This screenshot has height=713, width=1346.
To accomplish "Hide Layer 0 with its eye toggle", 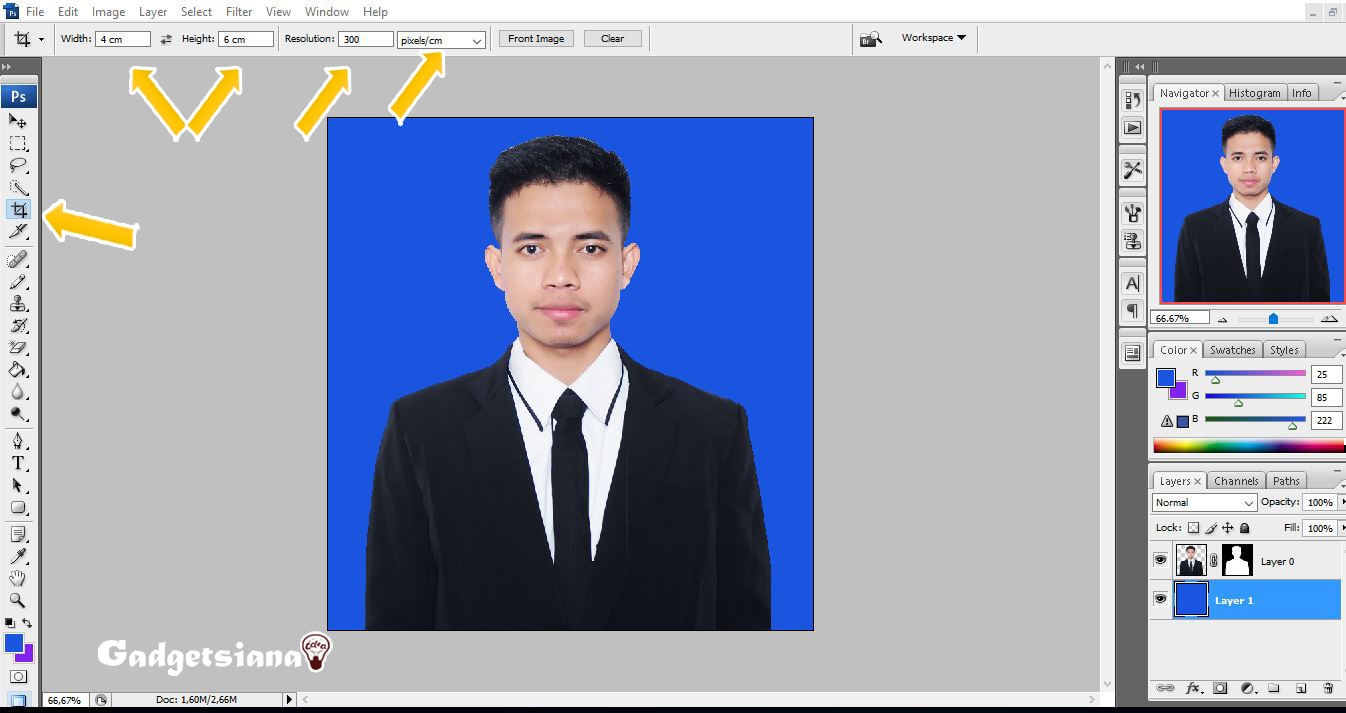I will coord(1161,559).
